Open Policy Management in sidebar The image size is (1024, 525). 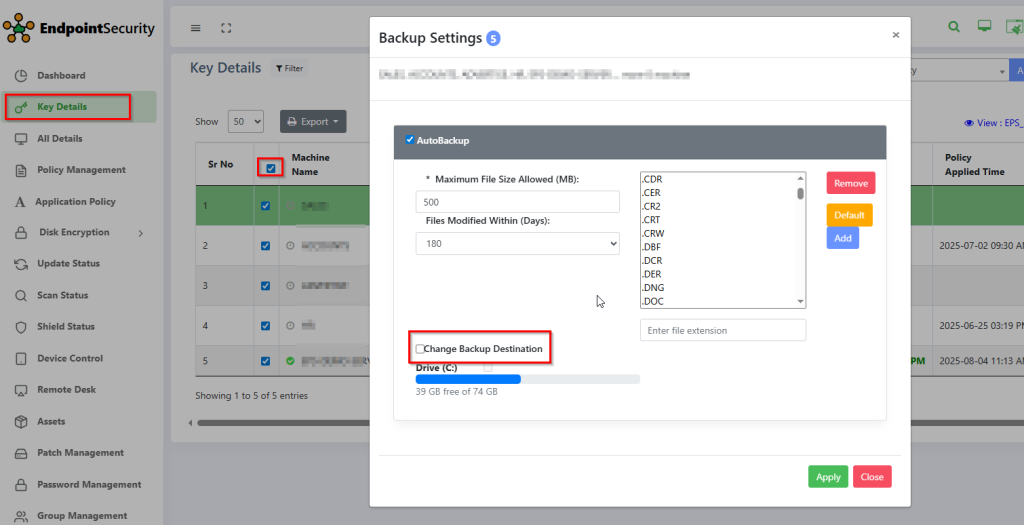[81, 170]
